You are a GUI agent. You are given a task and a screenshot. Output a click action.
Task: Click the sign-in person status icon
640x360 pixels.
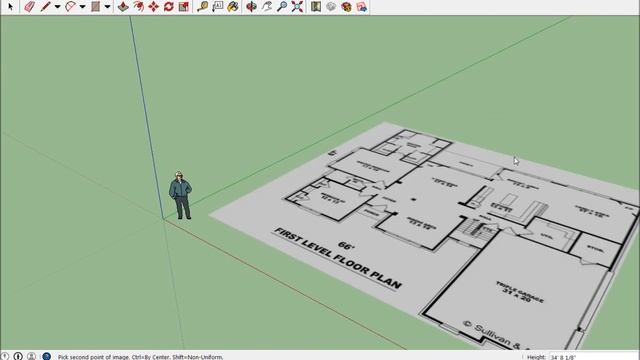[x=31, y=356]
